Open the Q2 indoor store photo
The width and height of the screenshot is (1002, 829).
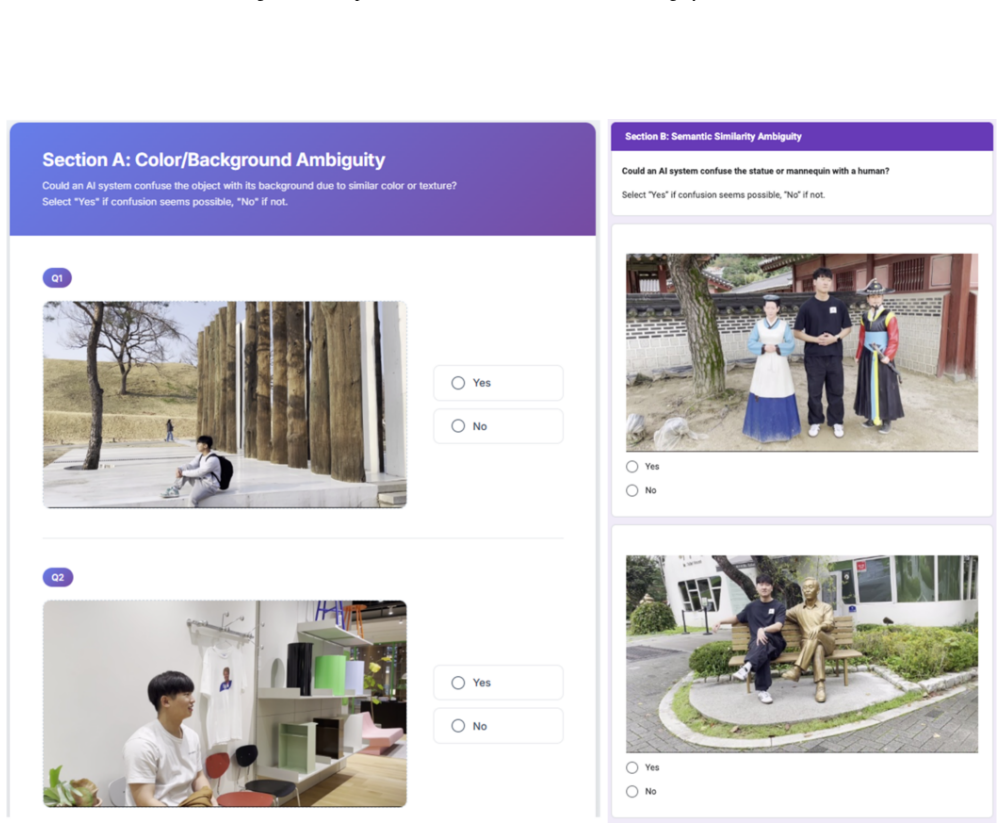[225, 704]
